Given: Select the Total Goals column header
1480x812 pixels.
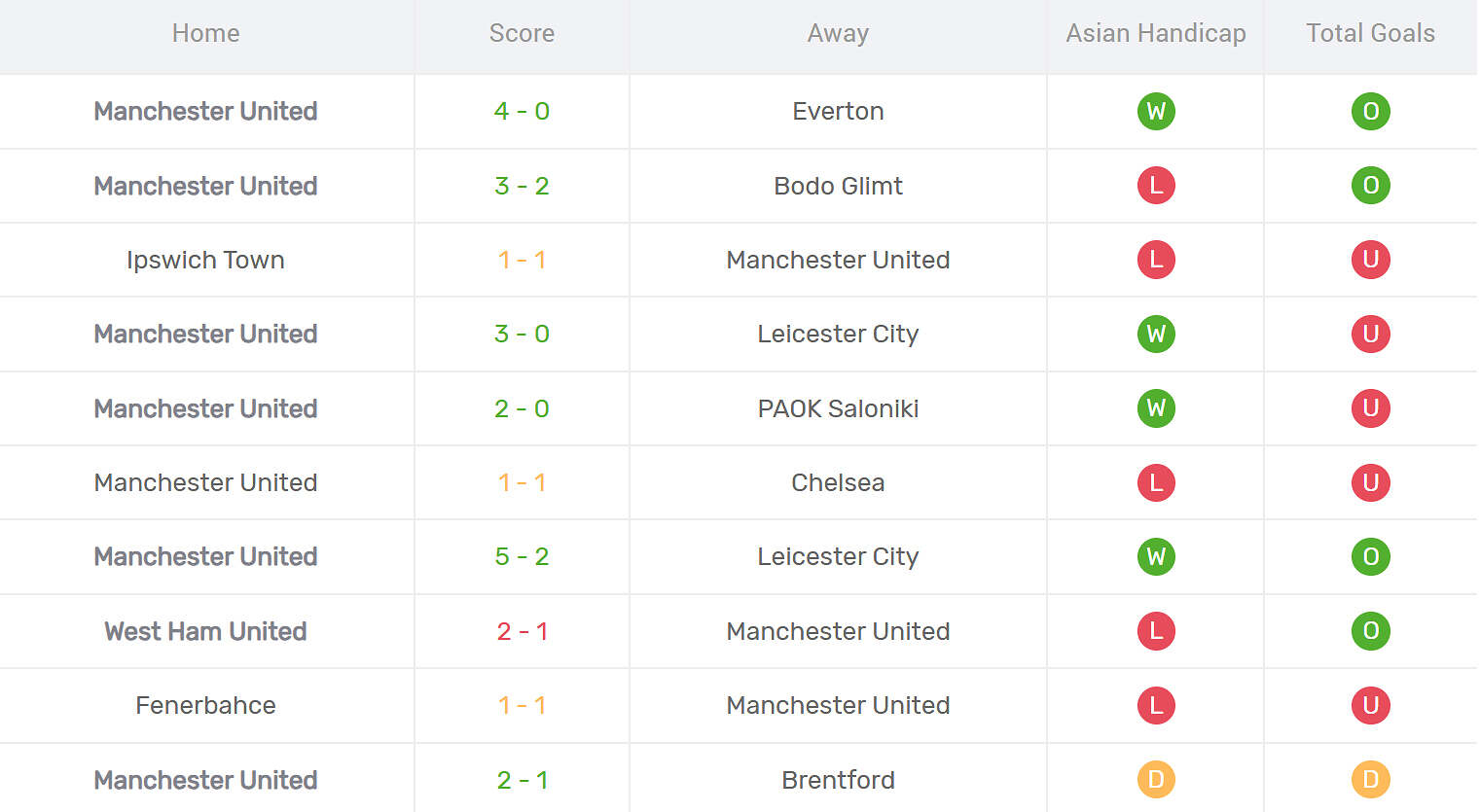Looking at the screenshot, I should click(1370, 33).
